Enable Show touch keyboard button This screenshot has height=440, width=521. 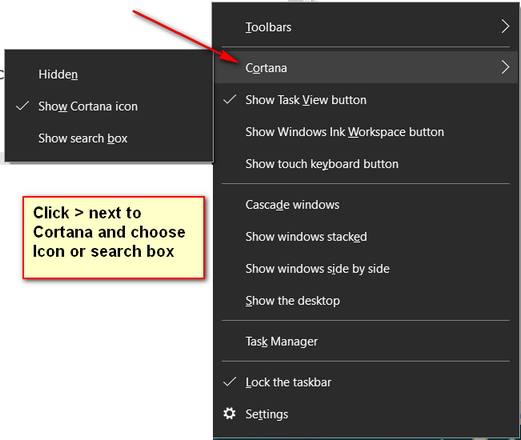point(366,164)
